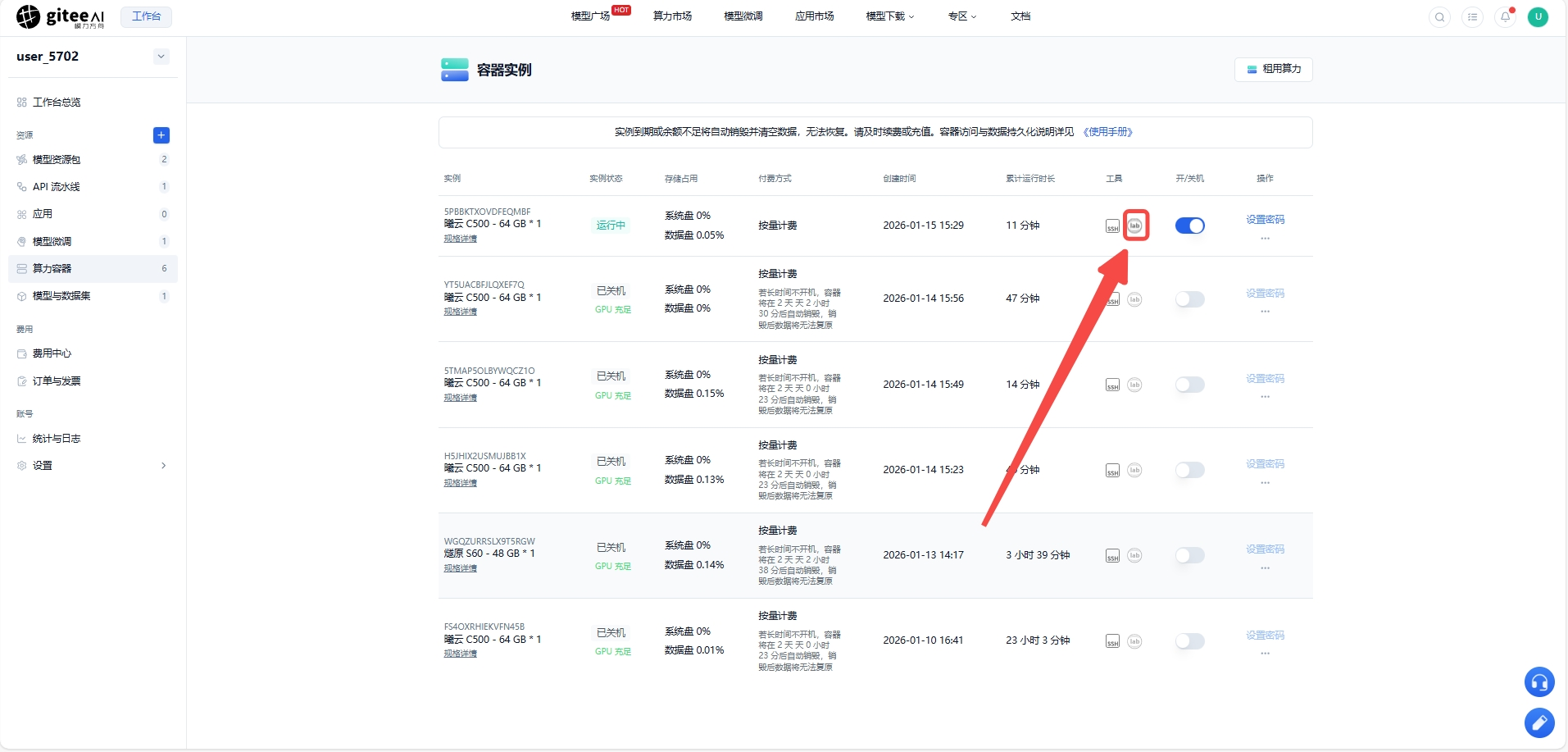Toggle power for instance YT5UACBFJLQXEF7Q
Image resolution: width=1568 pixels, height=752 pixels.
pyautogui.click(x=1189, y=299)
